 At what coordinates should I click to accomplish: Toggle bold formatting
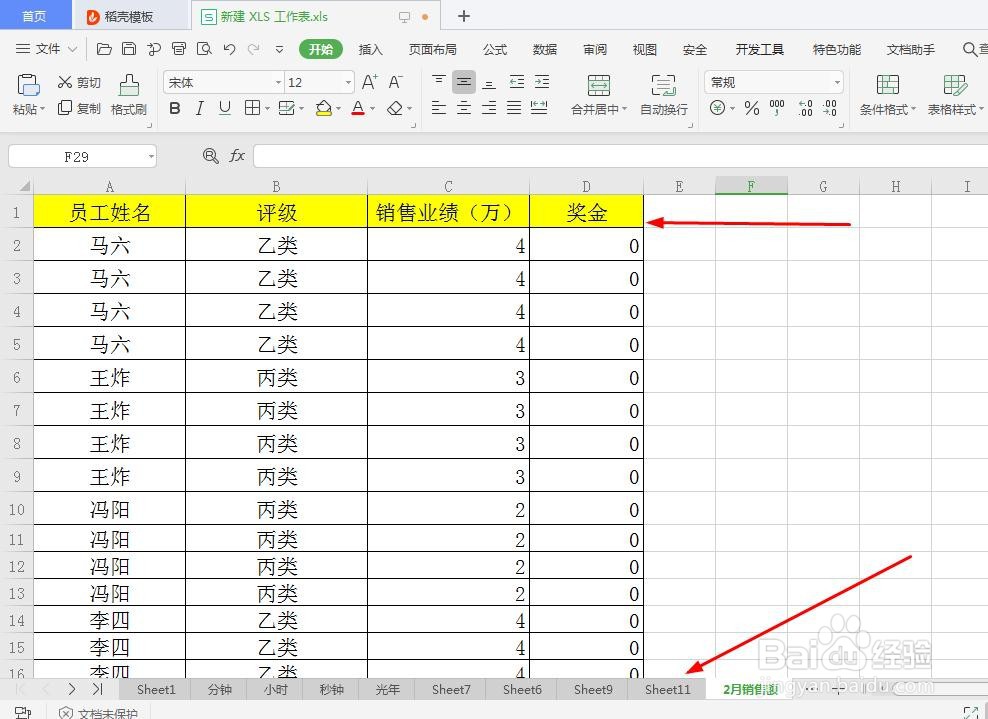tap(175, 108)
